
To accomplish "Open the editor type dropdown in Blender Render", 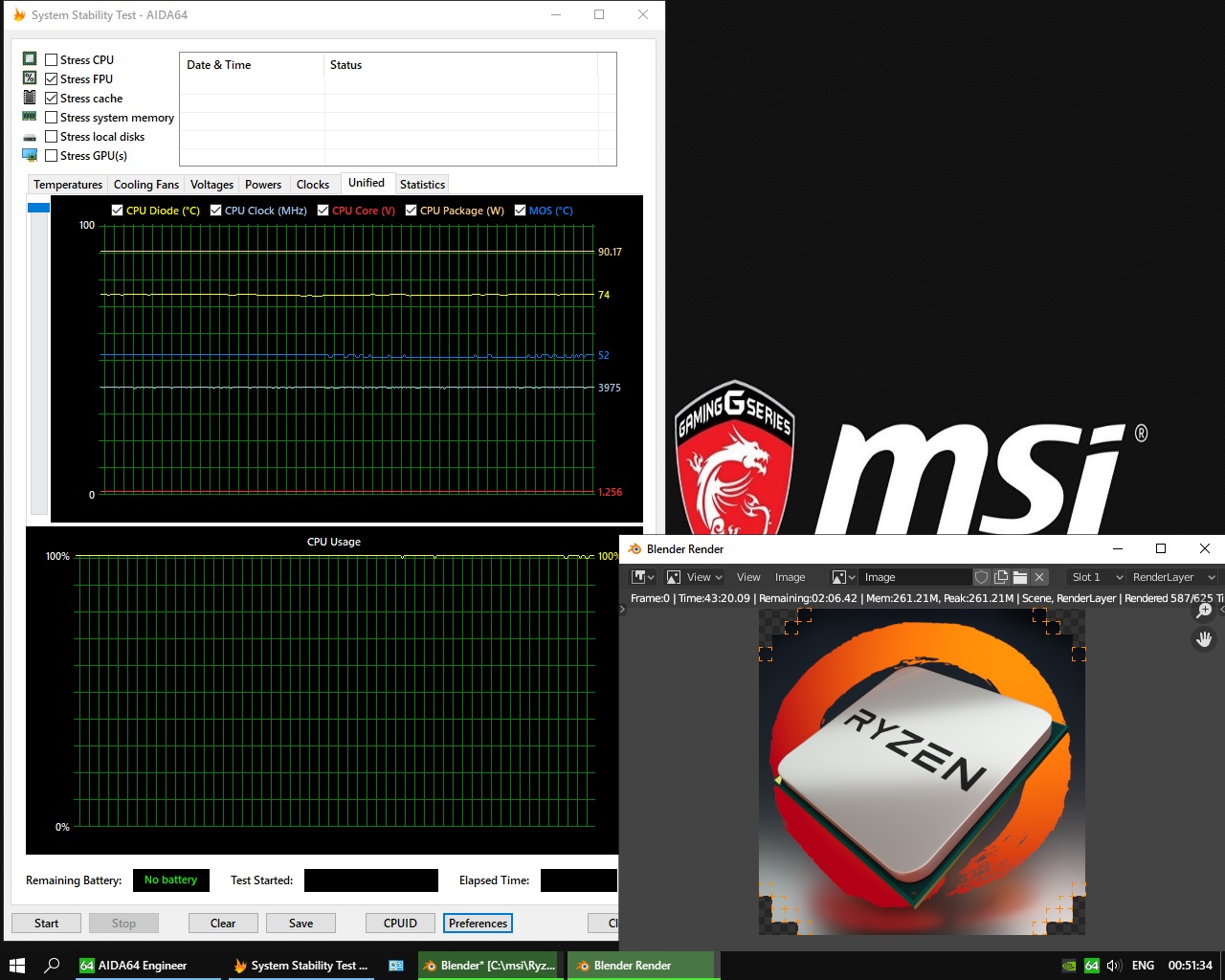I will 643,577.
